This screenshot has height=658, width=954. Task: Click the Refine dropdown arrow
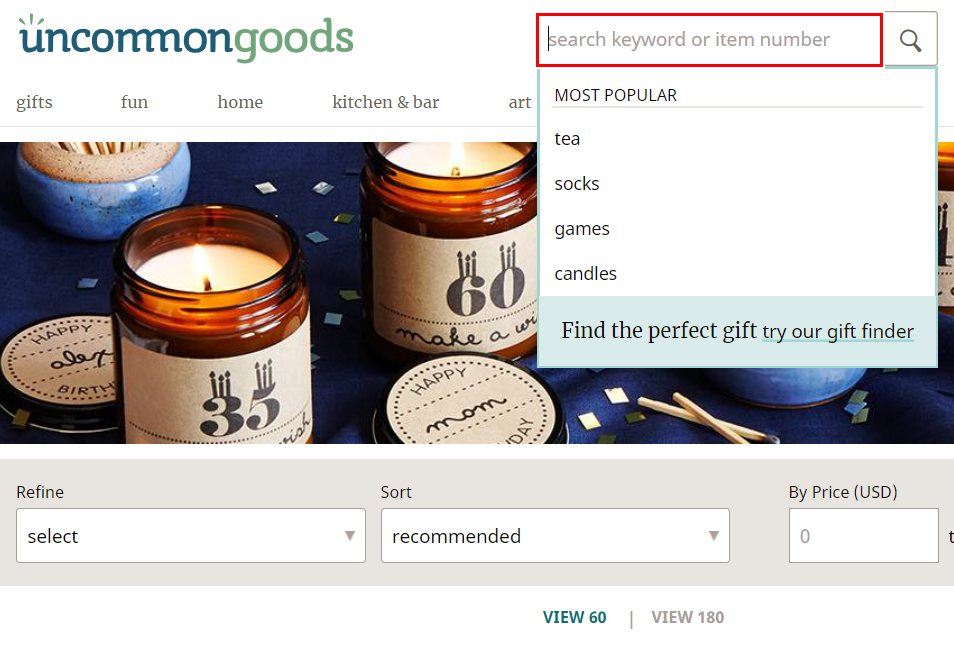point(350,536)
